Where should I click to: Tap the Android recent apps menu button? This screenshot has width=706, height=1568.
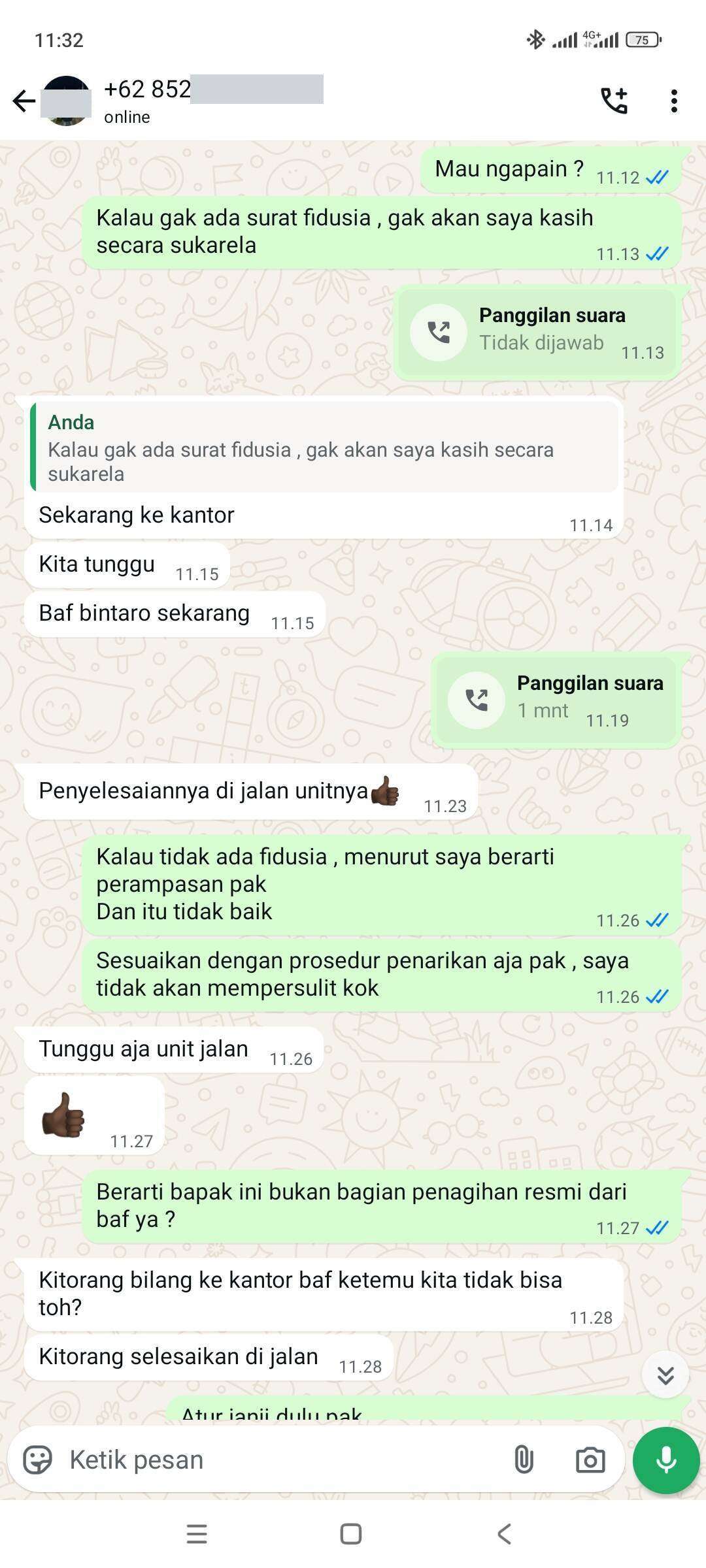[197, 1534]
